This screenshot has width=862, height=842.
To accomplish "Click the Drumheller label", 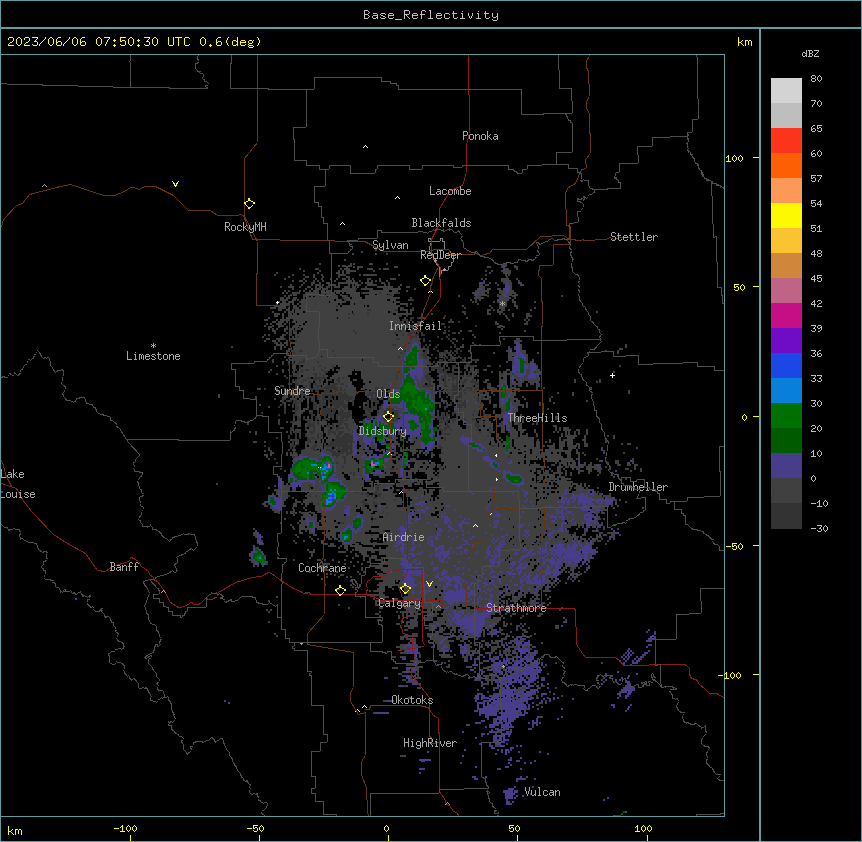I will coord(638,487).
